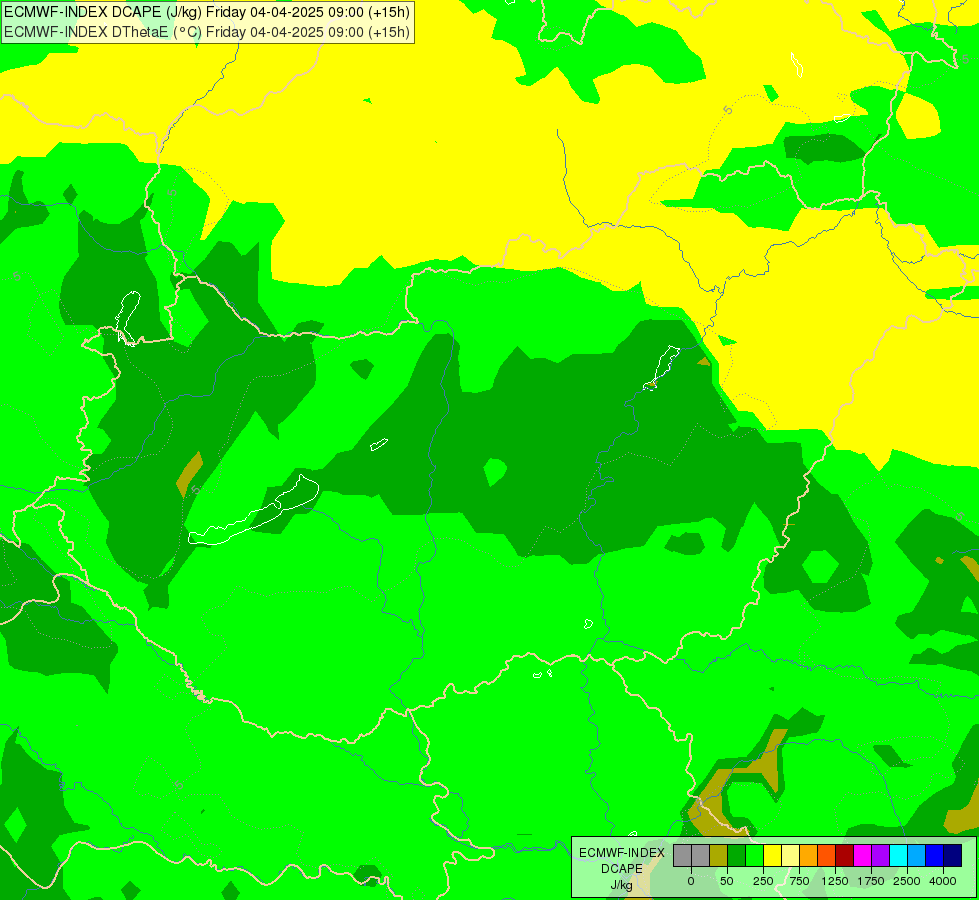
Task: Click the bright green legend swatch
Action: 754,856
